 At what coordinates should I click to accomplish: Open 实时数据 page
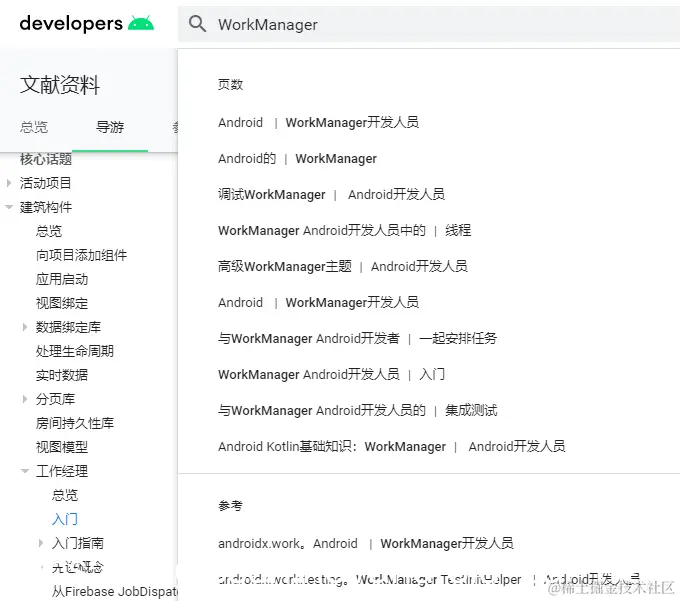click(62, 375)
